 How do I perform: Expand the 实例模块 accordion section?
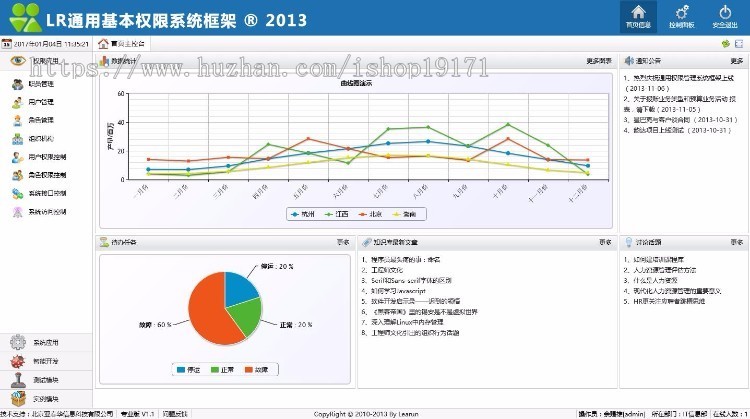coord(46,398)
